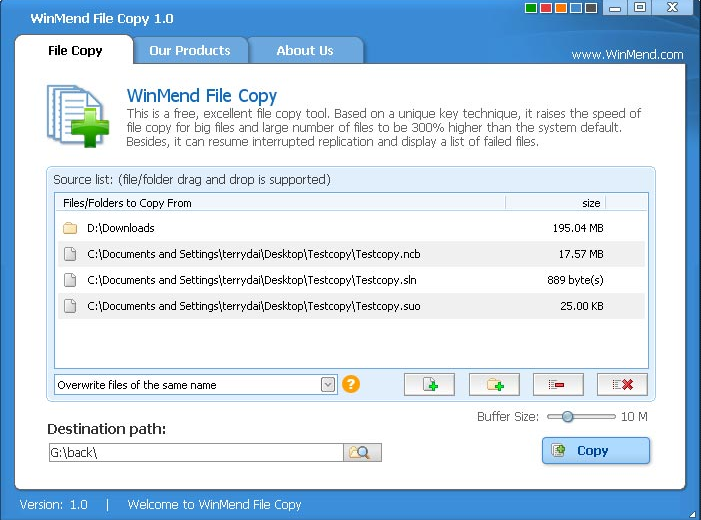Click the add folder icon button
The width and height of the screenshot is (701, 520).
pyautogui.click(x=494, y=385)
